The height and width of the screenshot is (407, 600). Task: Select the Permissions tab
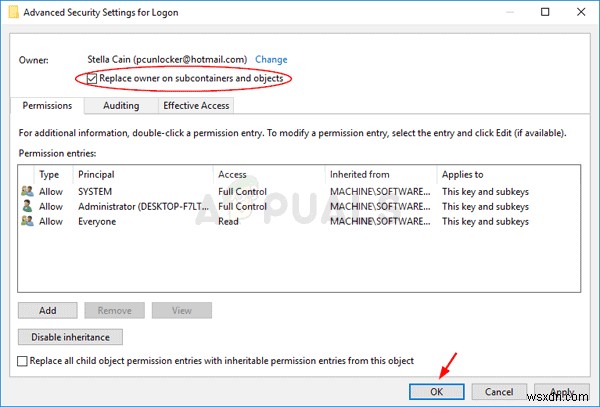point(47,105)
